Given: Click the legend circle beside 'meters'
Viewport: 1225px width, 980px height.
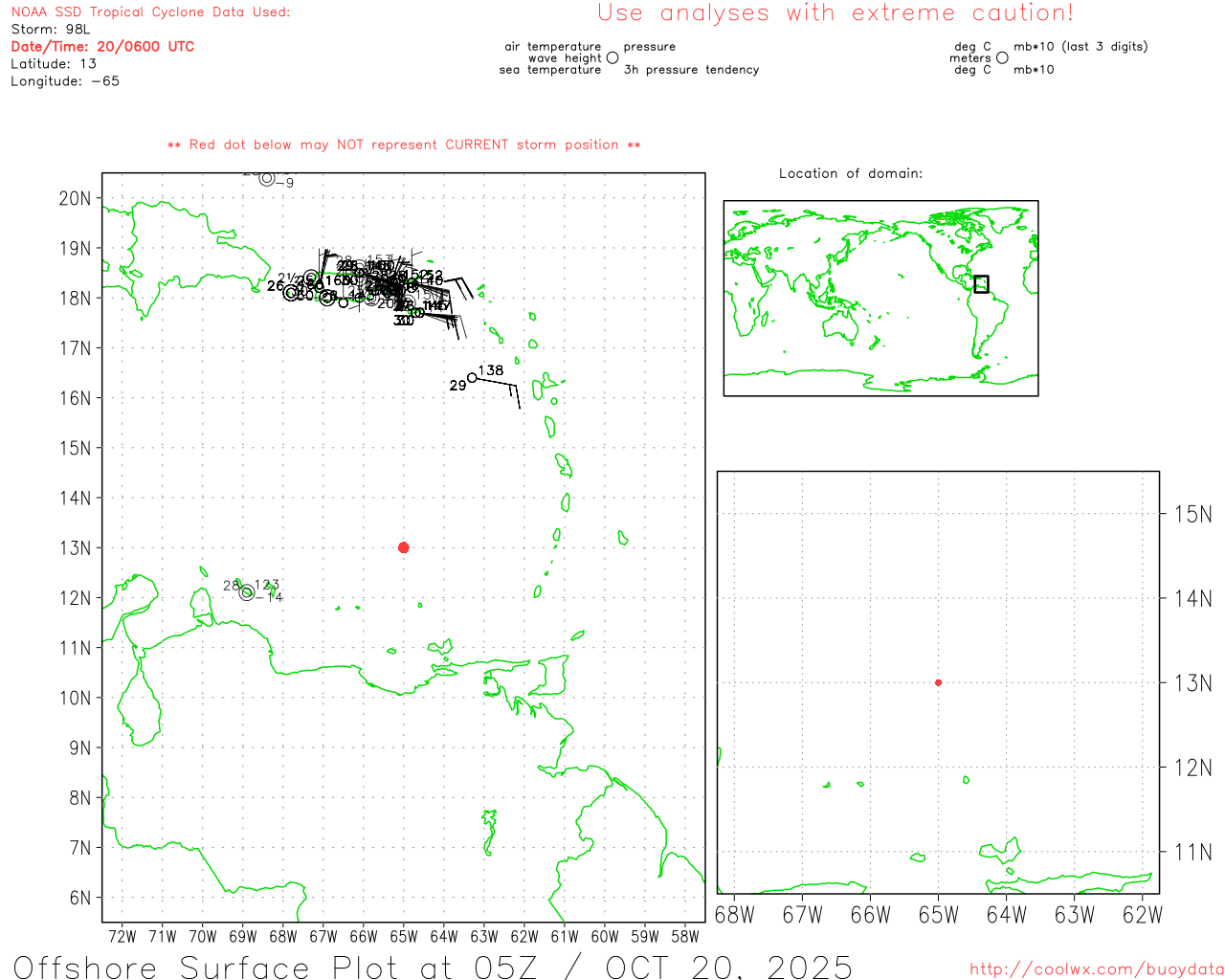Looking at the screenshot, I should tap(1002, 58).
